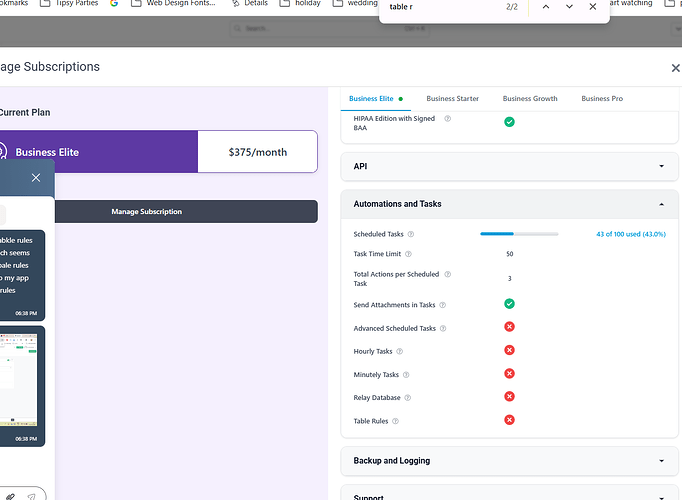Viewport: 682px width, 500px height.
Task: Click the Scheduled Tasks usage progress bar
Action: coord(519,234)
